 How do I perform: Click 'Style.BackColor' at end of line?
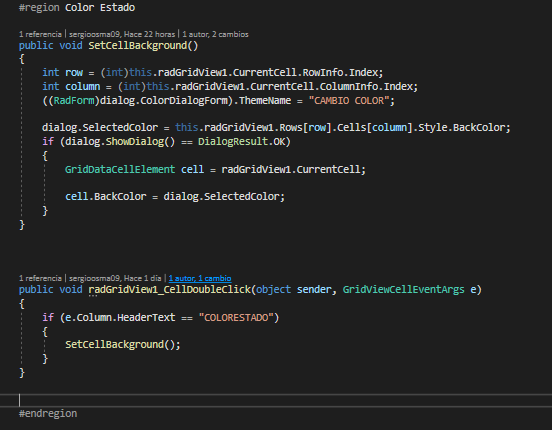[462, 127]
